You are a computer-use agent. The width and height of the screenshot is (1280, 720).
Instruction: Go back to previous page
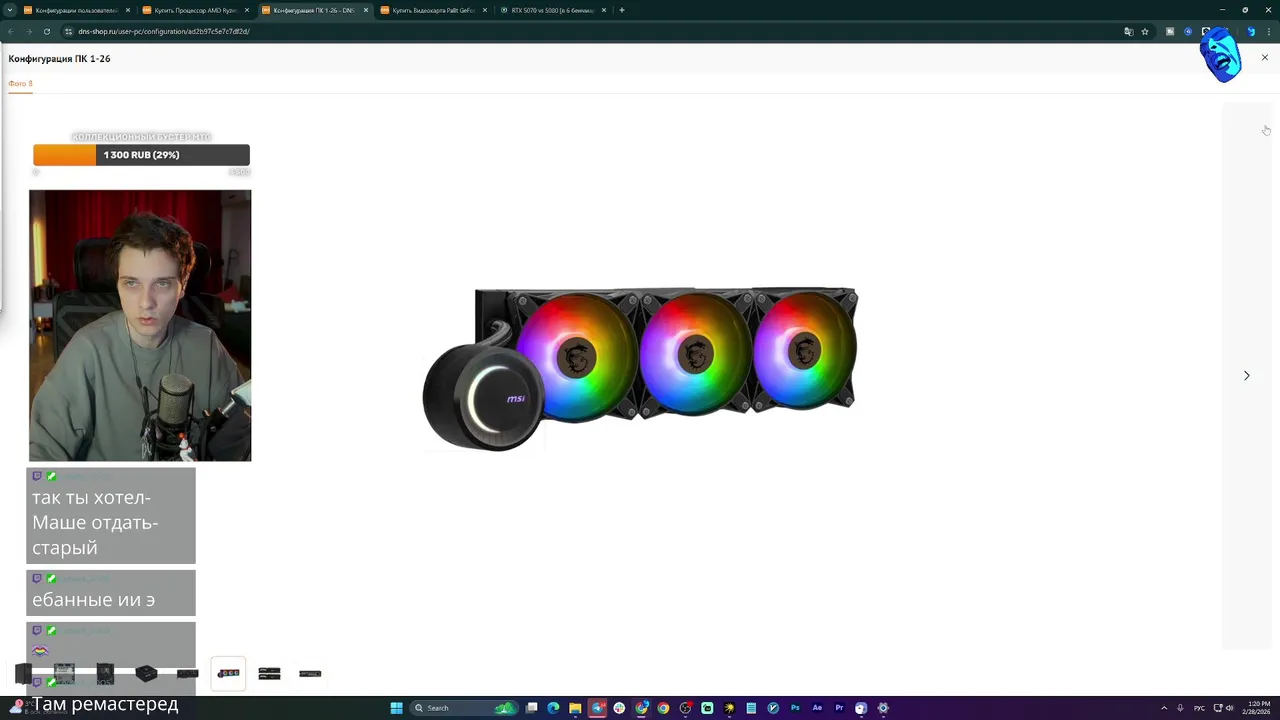coord(11,31)
